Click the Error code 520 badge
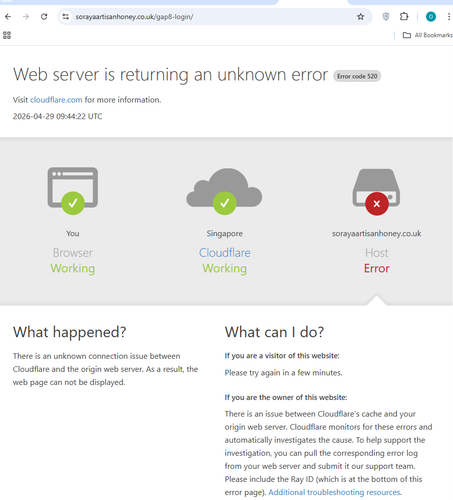The height and width of the screenshot is (500, 453). pos(357,76)
